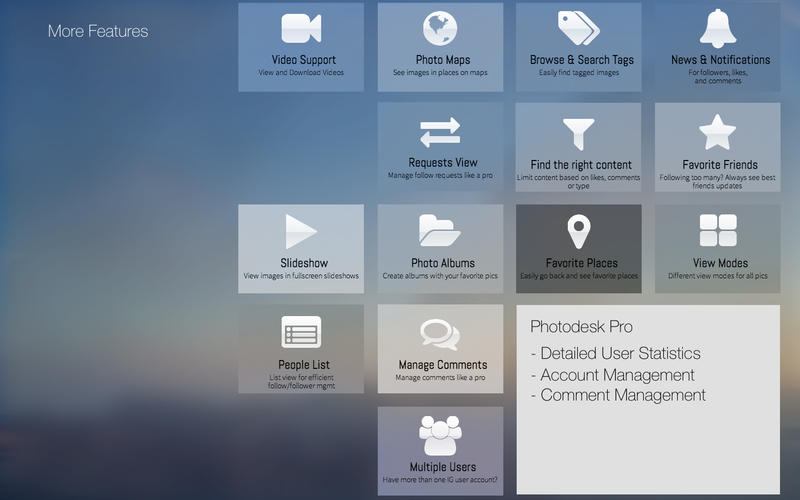Click the four-squares View Modes icon
The width and height of the screenshot is (800, 500).
pos(717,231)
